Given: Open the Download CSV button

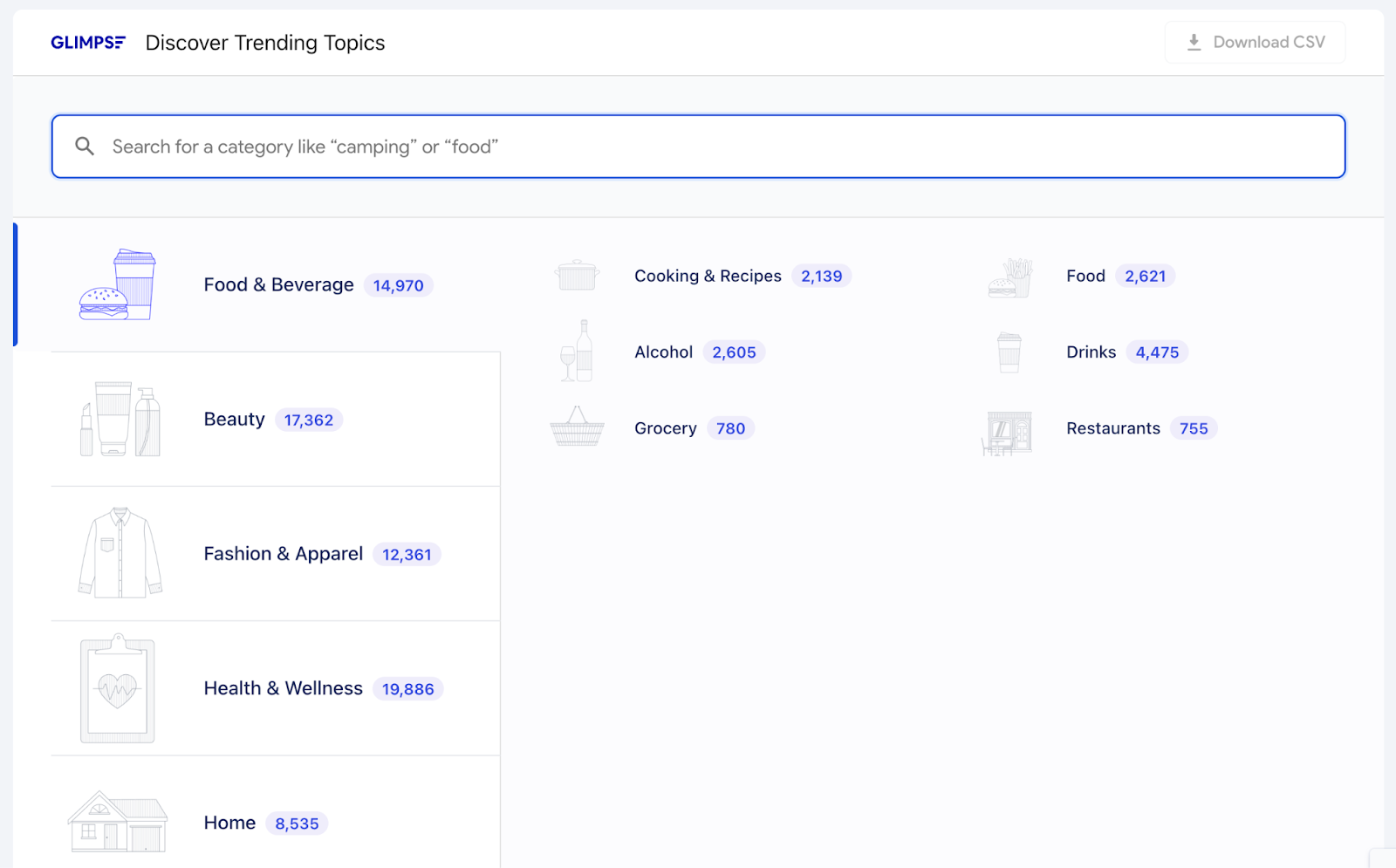Looking at the screenshot, I should (1254, 41).
